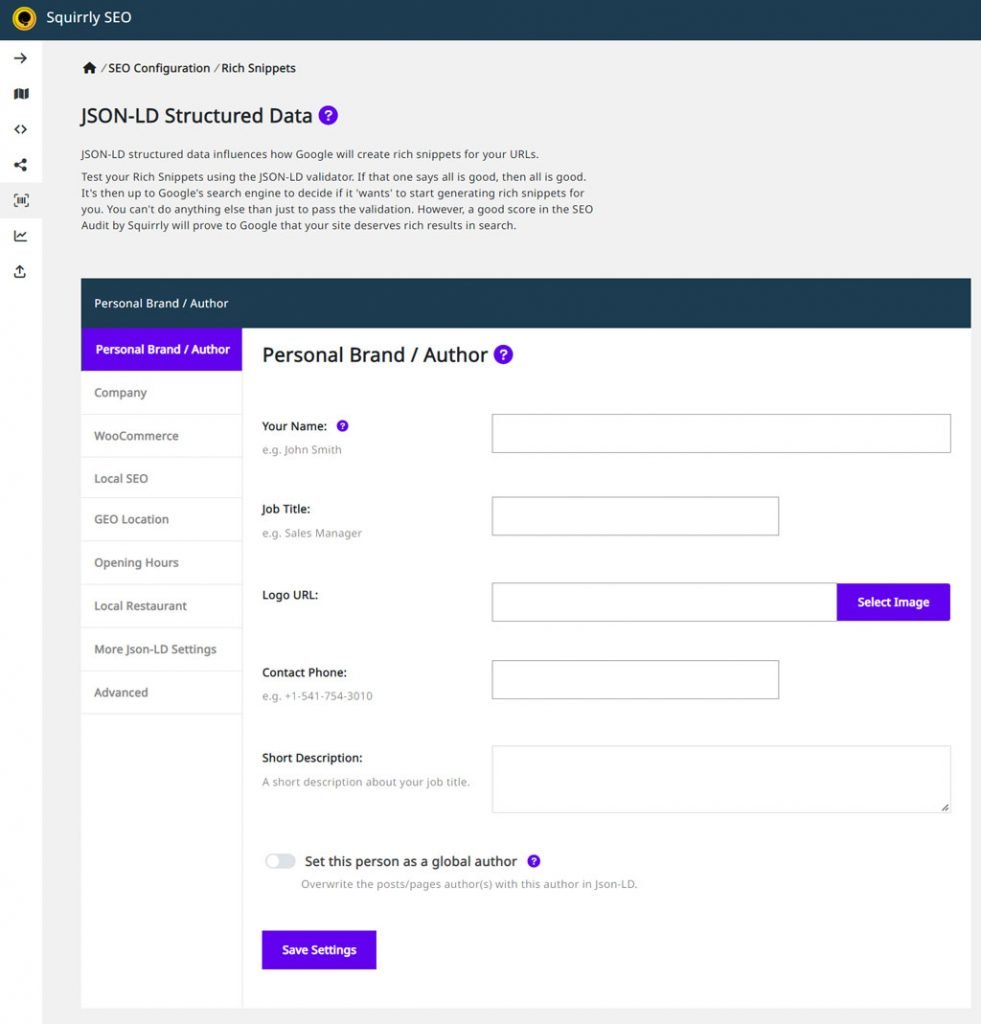
Task: Open the code brackets sidebar icon
Action: pyautogui.click(x=20, y=129)
